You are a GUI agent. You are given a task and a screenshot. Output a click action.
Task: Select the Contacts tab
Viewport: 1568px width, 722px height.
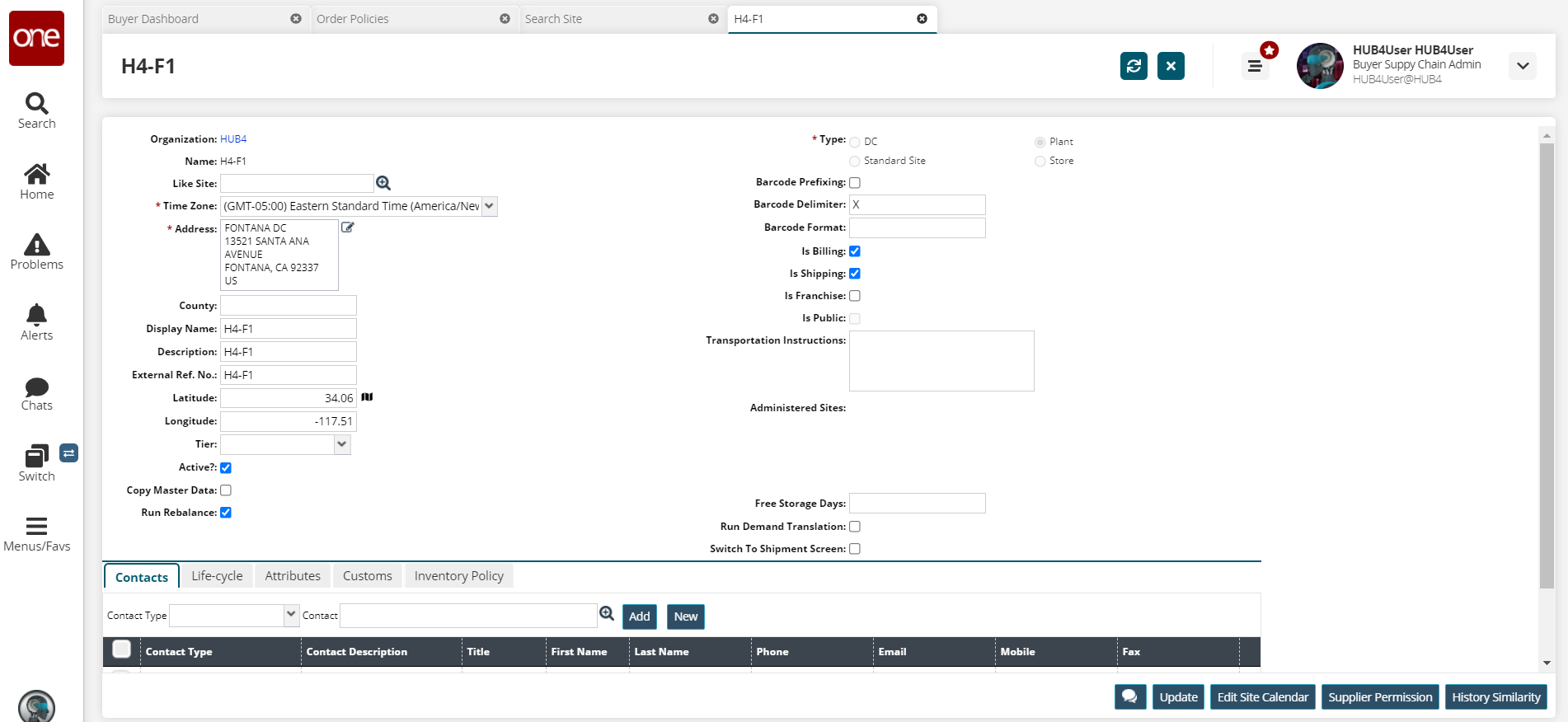[142, 577]
